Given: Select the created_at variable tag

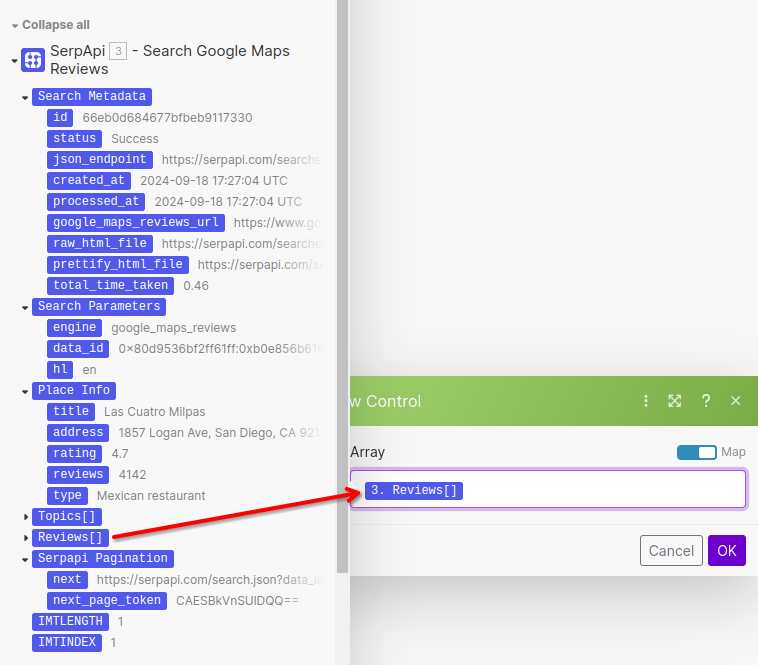Looking at the screenshot, I should (89, 181).
